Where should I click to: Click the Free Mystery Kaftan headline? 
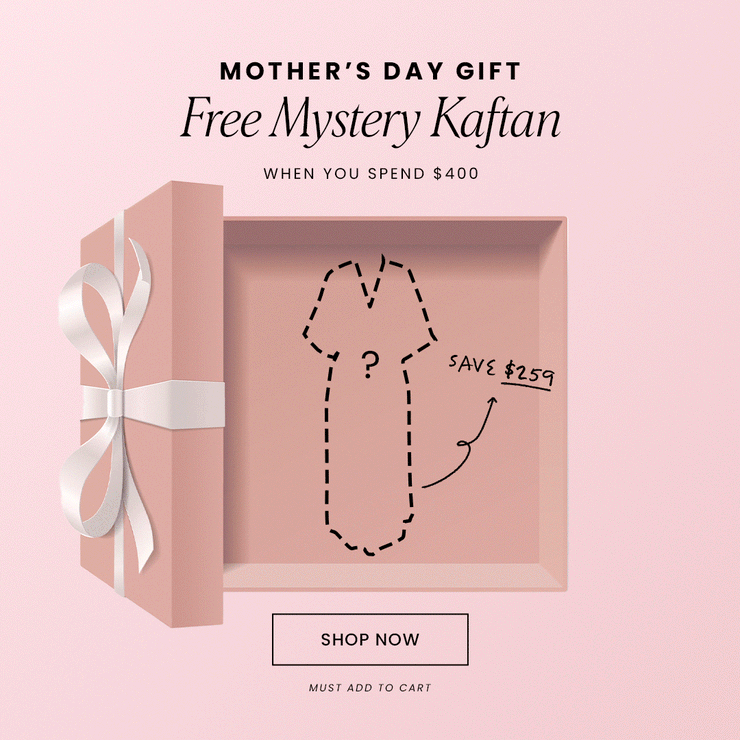click(x=370, y=120)
